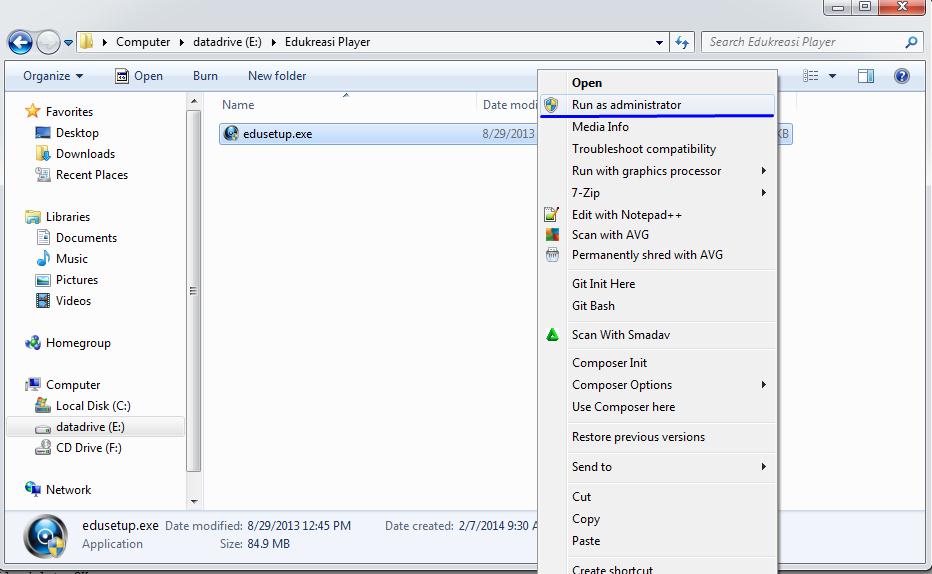Select Libraries in the navigation pane
932x574 pixels.
68,217
